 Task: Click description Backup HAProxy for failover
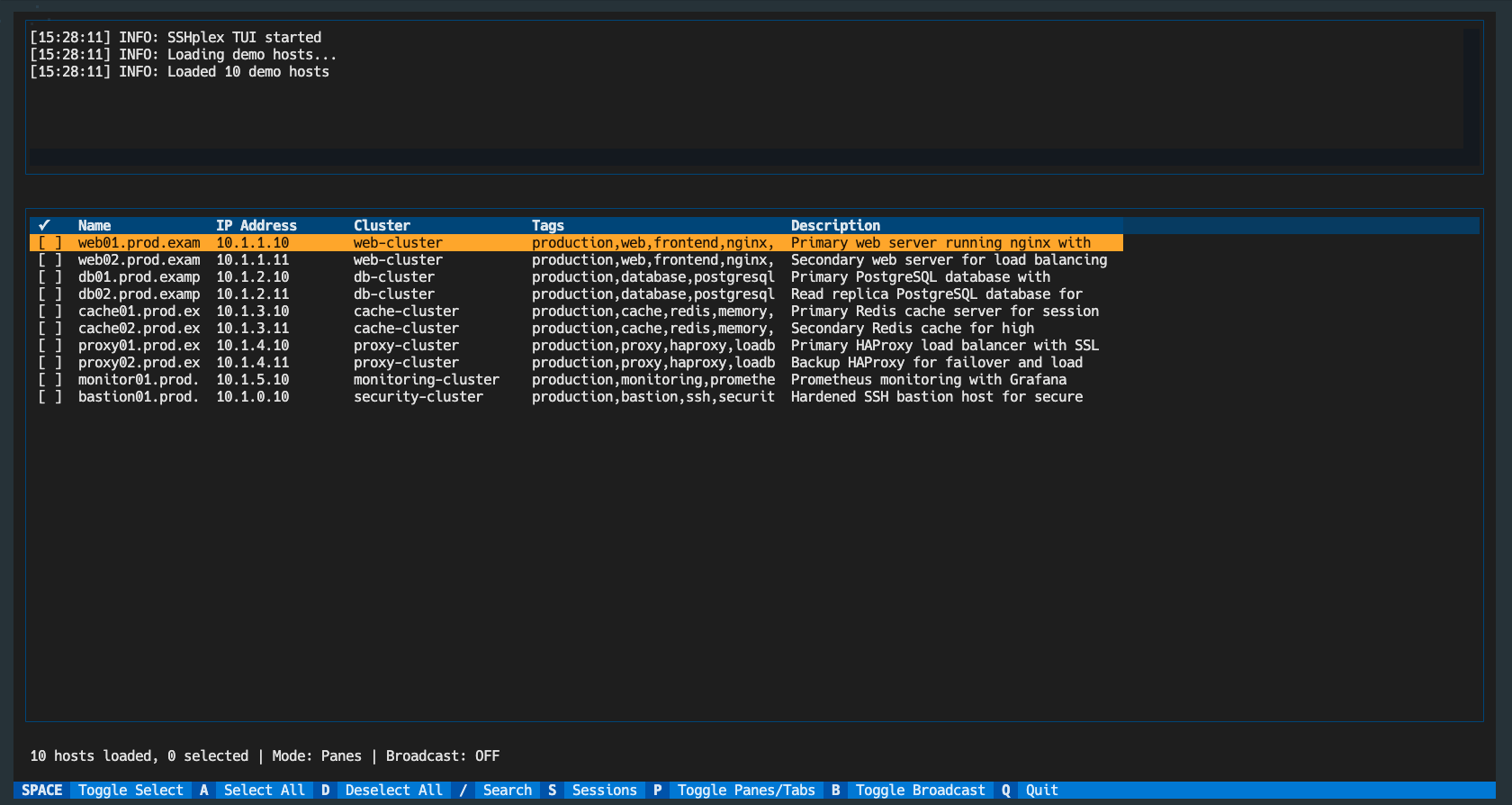937,363
